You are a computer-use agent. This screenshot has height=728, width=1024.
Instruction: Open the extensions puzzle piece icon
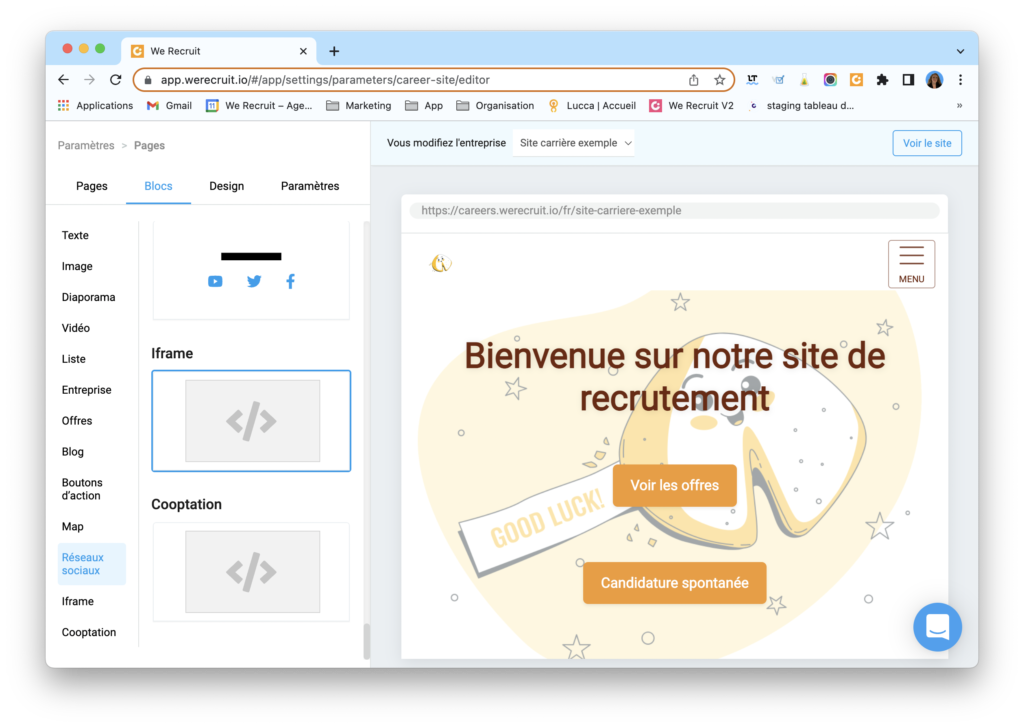click(x=882, y=80)
